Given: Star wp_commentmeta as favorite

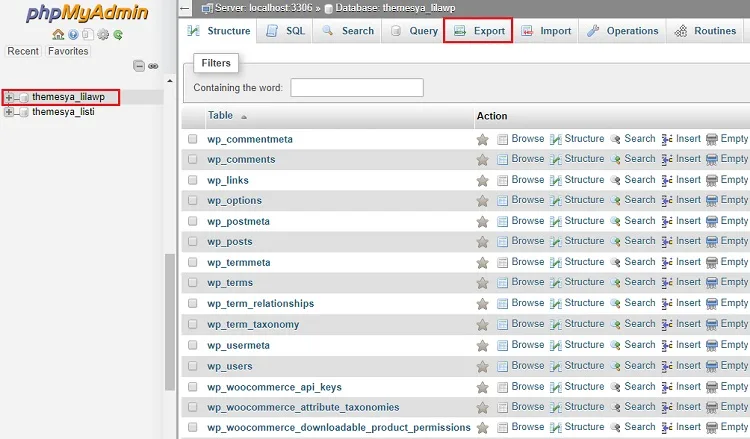Looking at the screenshot, I should coord(483,140).
